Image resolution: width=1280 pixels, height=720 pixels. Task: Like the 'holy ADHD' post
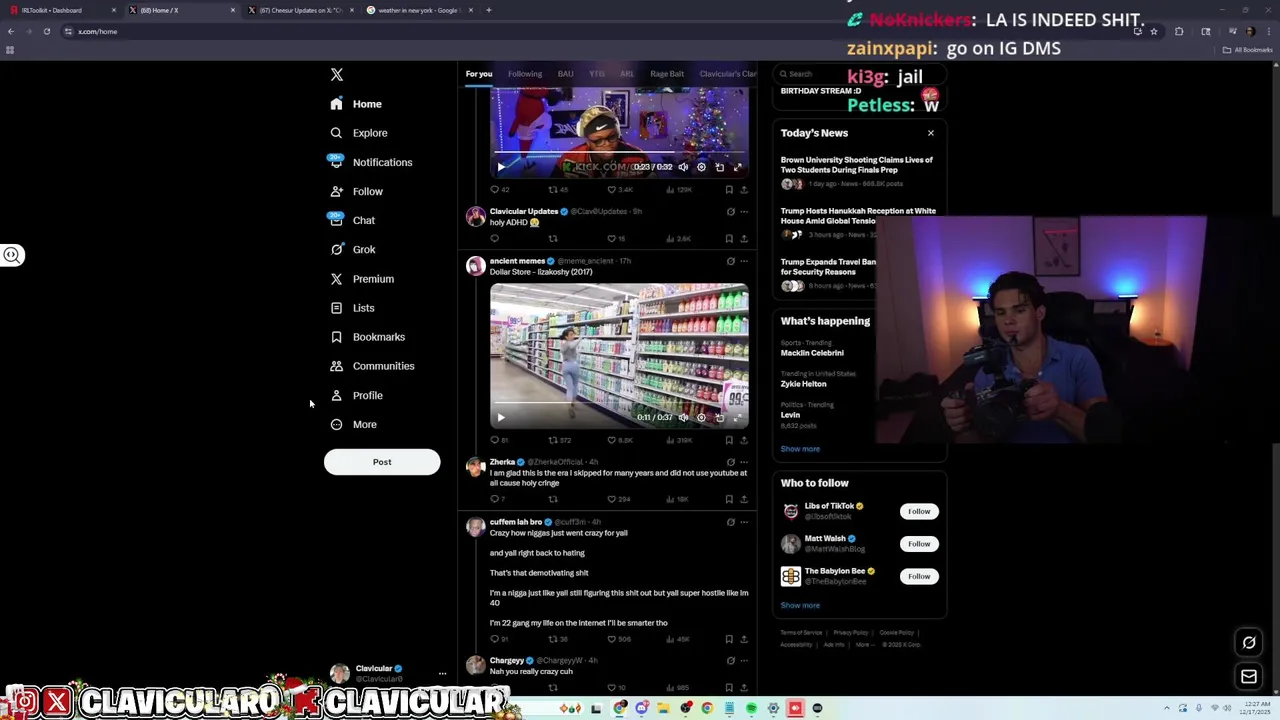click(x=612, y=239)
